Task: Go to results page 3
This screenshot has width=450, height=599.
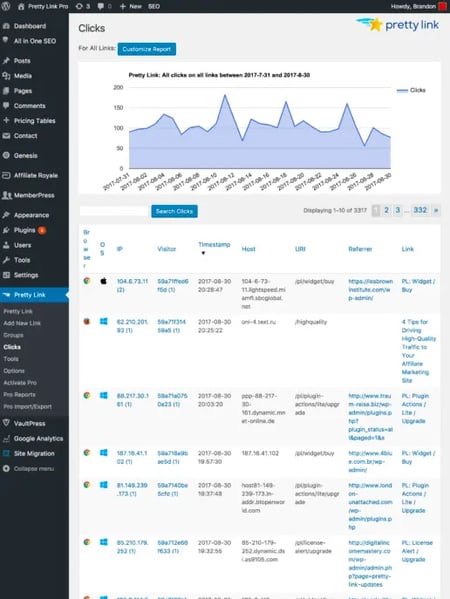Action: (398, 210)
